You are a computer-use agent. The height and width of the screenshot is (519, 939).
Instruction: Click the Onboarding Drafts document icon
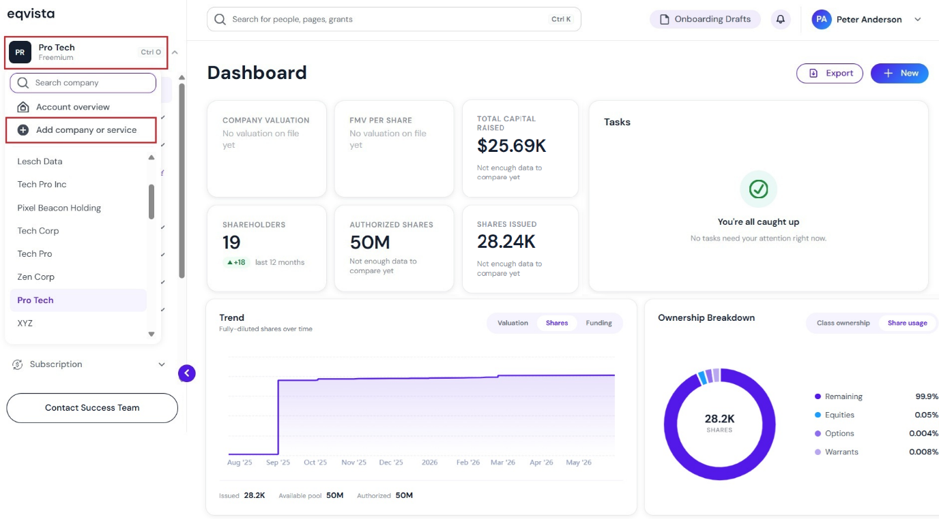click(664, 19)
